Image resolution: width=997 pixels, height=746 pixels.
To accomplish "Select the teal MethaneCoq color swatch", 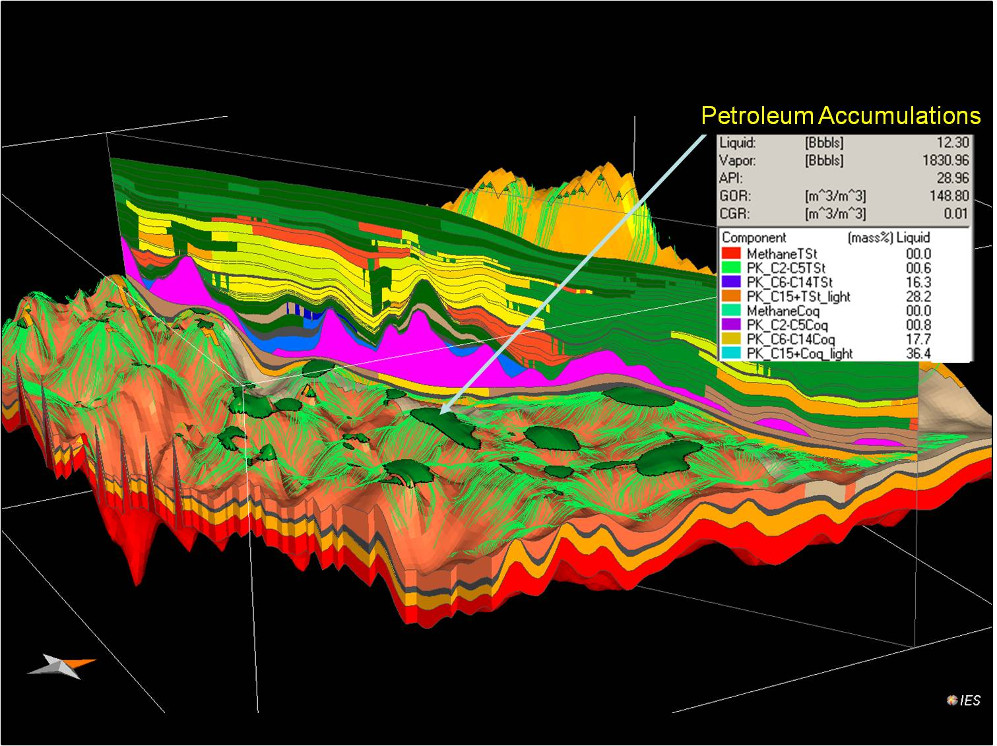I will (x=731, y=311).
